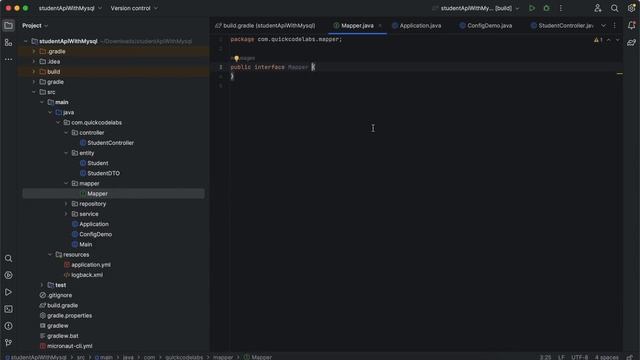Open the studentApiWithMysql project dropdown
640x360 pixels.
click(70, 8)
